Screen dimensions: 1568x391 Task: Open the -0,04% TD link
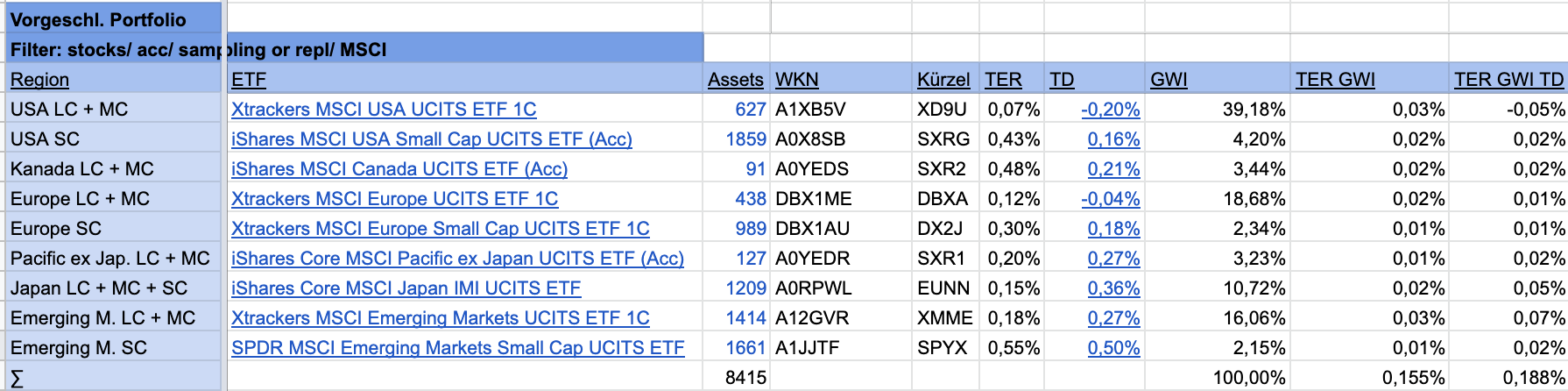point(1110,199)
